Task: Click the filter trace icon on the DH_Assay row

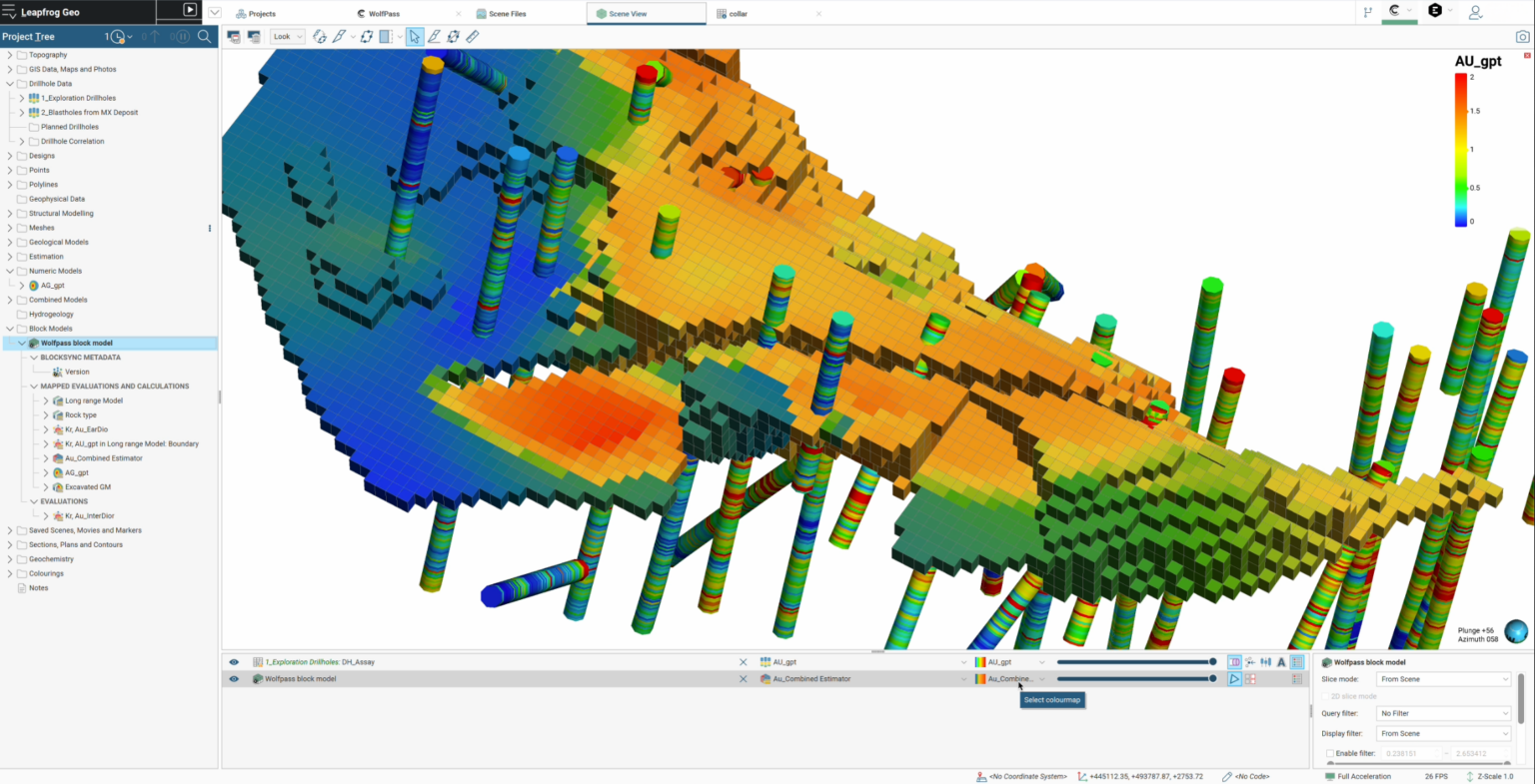Action: tap(1250, 662)
